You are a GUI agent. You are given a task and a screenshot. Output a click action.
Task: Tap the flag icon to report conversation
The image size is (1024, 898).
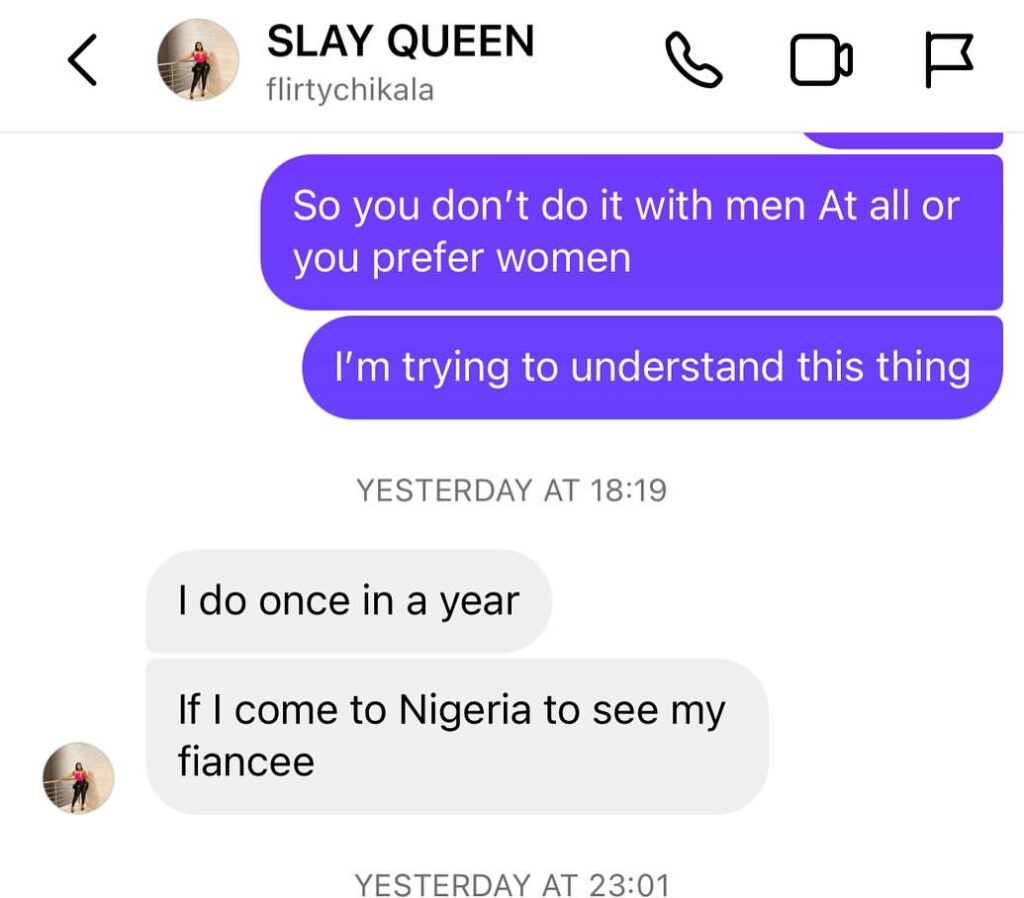pos(947,60)
